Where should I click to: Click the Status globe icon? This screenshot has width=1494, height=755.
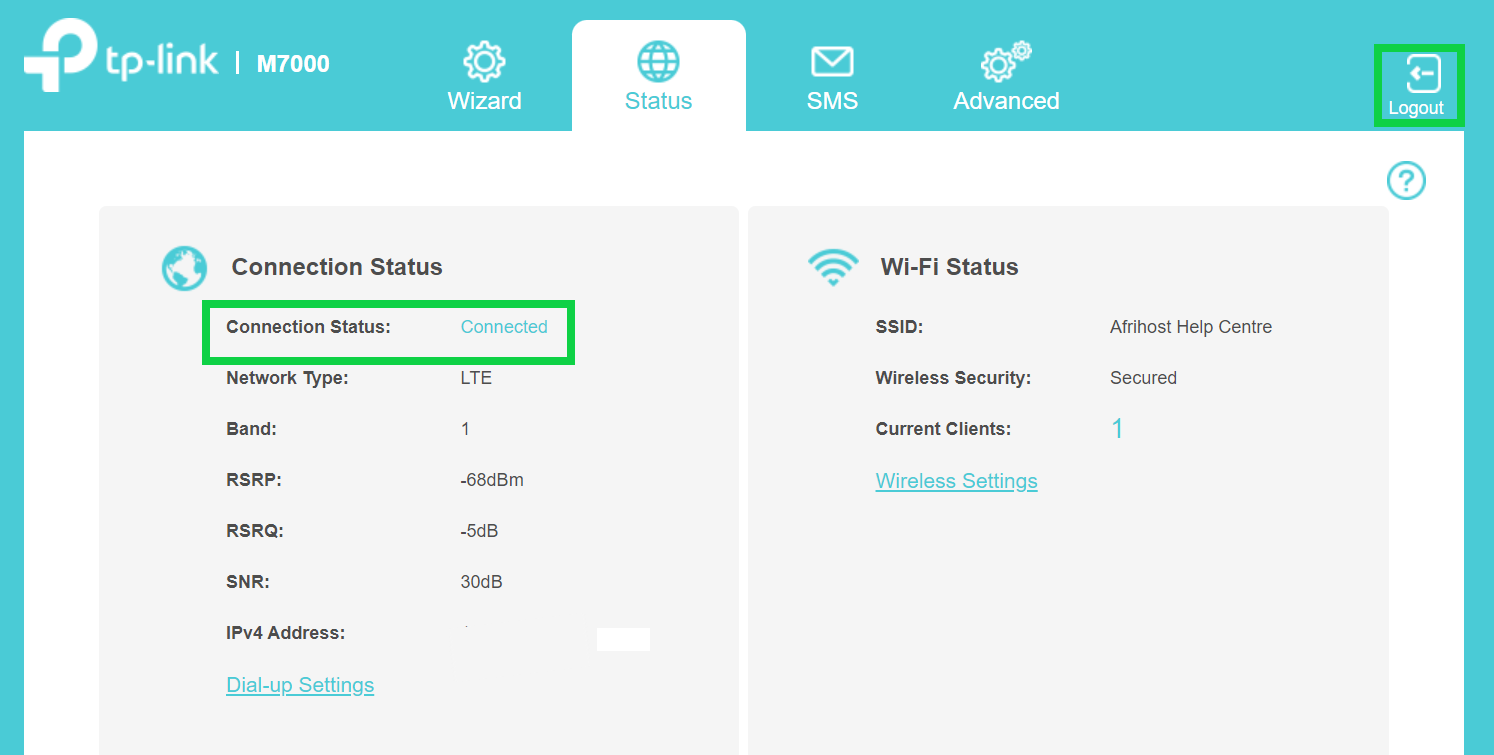click(658, 62)
